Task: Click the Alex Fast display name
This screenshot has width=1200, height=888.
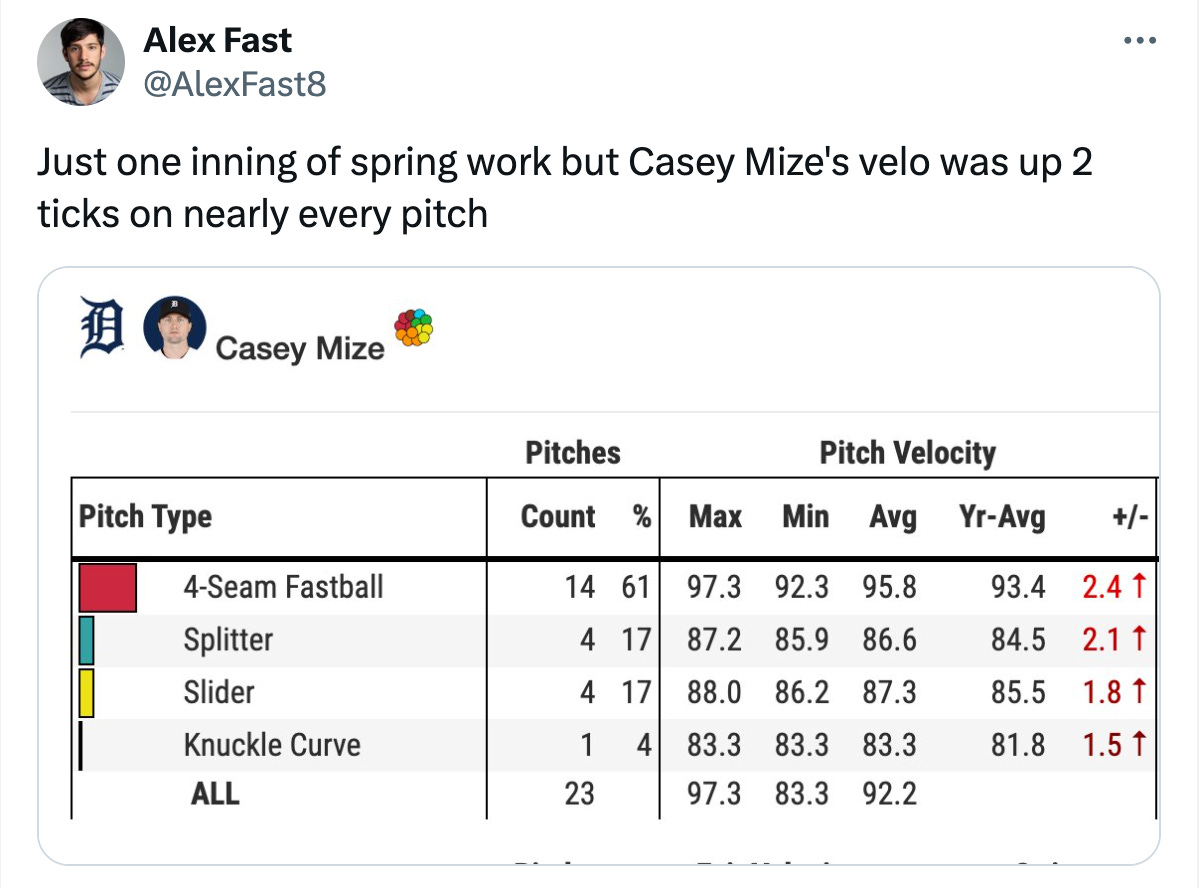Action: pyautogui.click(x=218, y=41)
